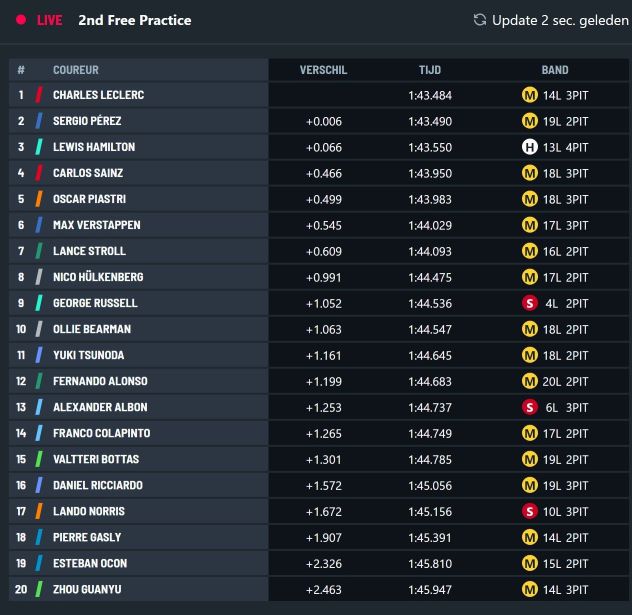The image size is (632, 615).
Task: Click the BAND column header
Action: click(x=555, y=70)
